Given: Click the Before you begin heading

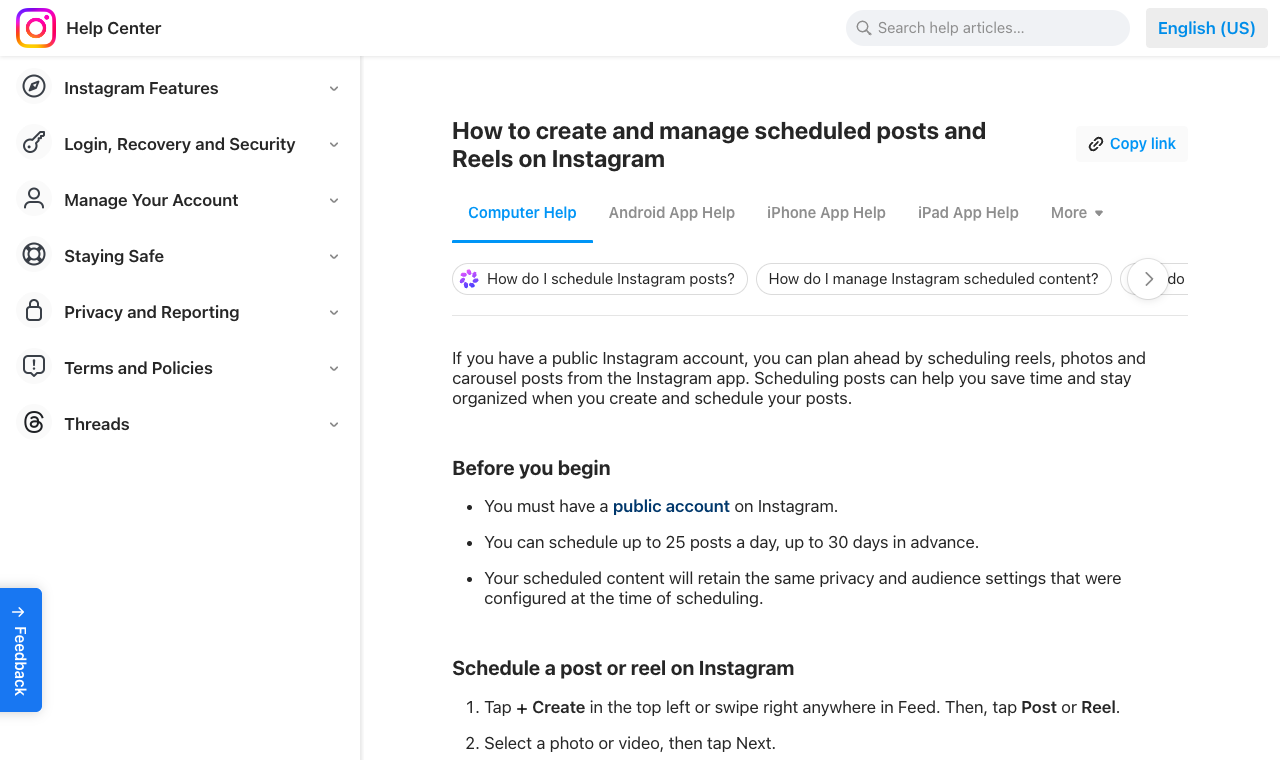Looking at the screenshot, I should click(x=531, y=468).
